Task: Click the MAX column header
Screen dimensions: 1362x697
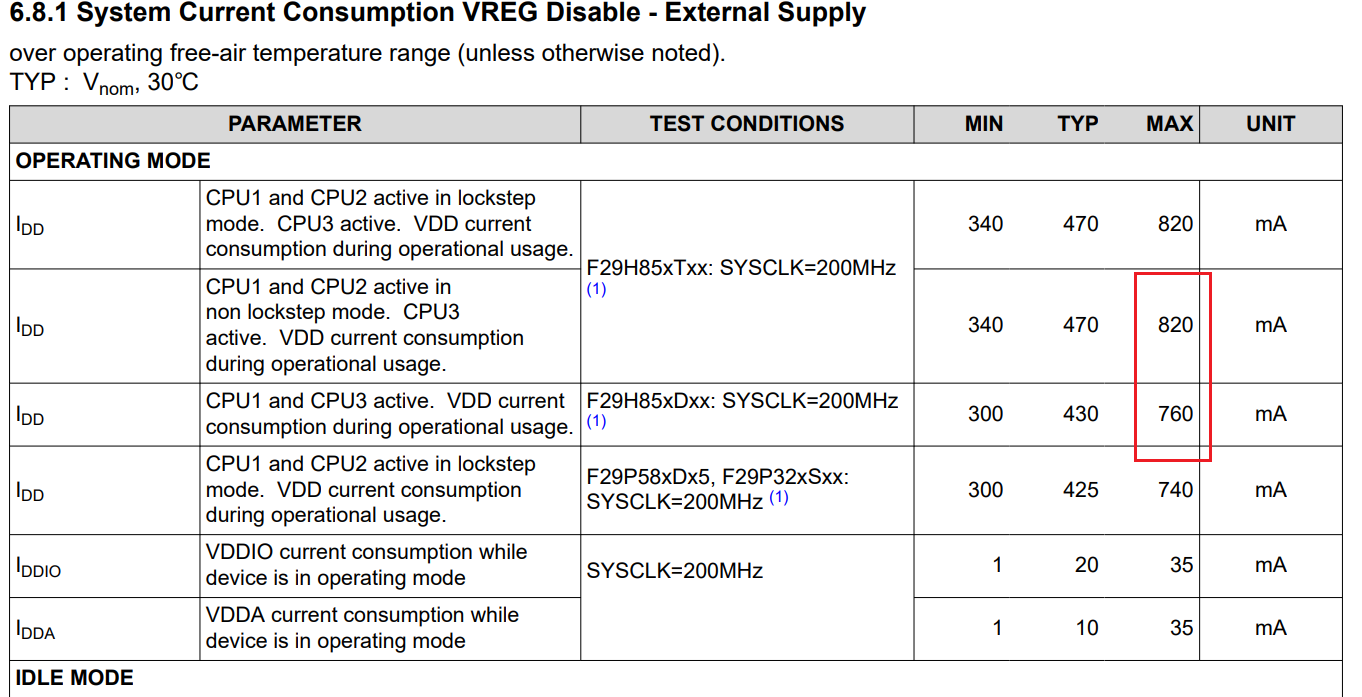Action: [x=1170, y=124]
